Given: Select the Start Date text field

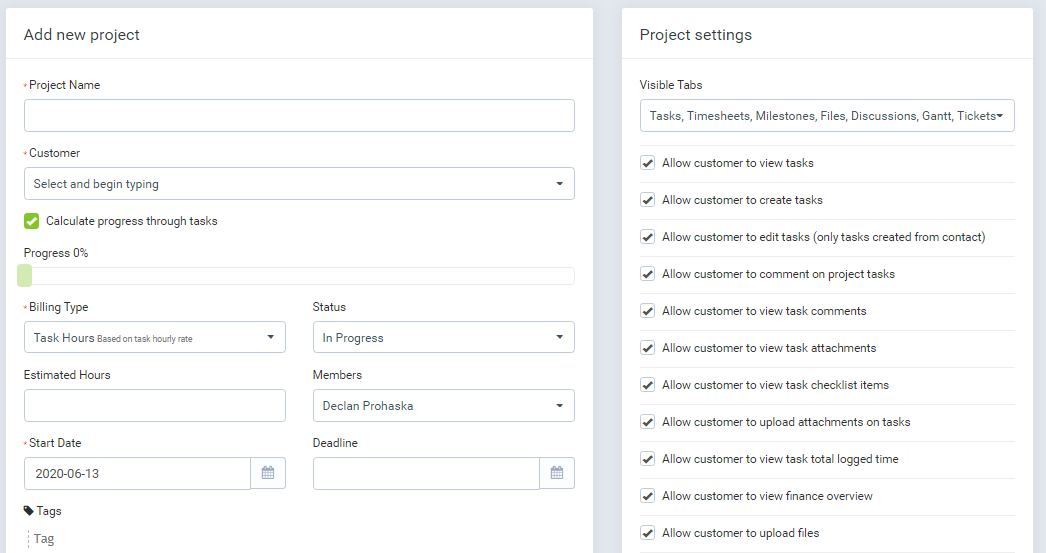Looking at the screenshot, I should (x=137, y=473).
